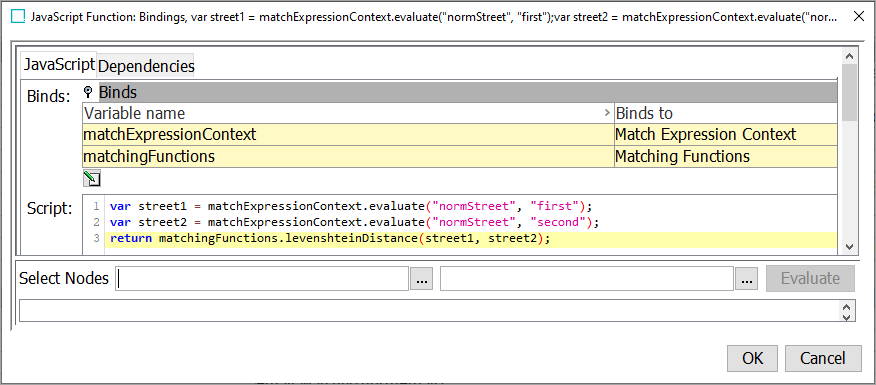Click the Evaluate button
This screenshot has height=385, width=876.
[x=810, y=278]
